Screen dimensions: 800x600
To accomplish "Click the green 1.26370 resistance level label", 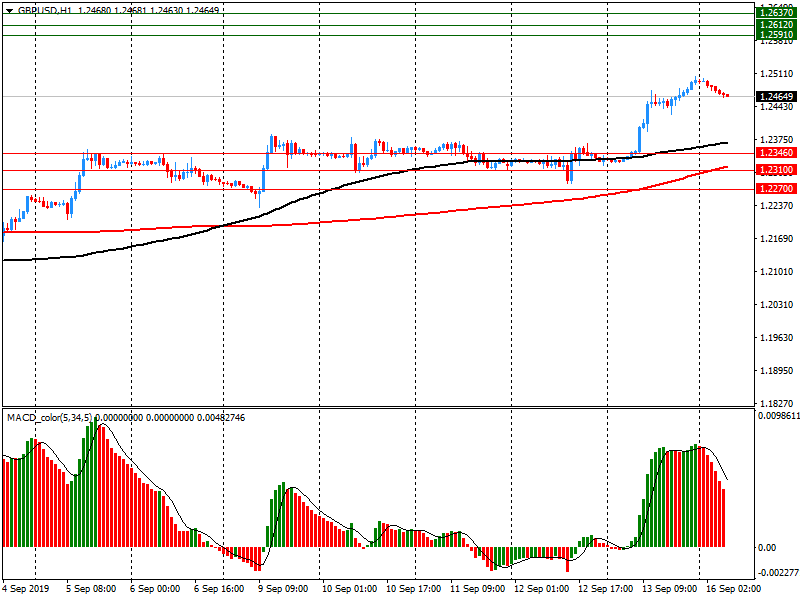I will tap(776, 13).
